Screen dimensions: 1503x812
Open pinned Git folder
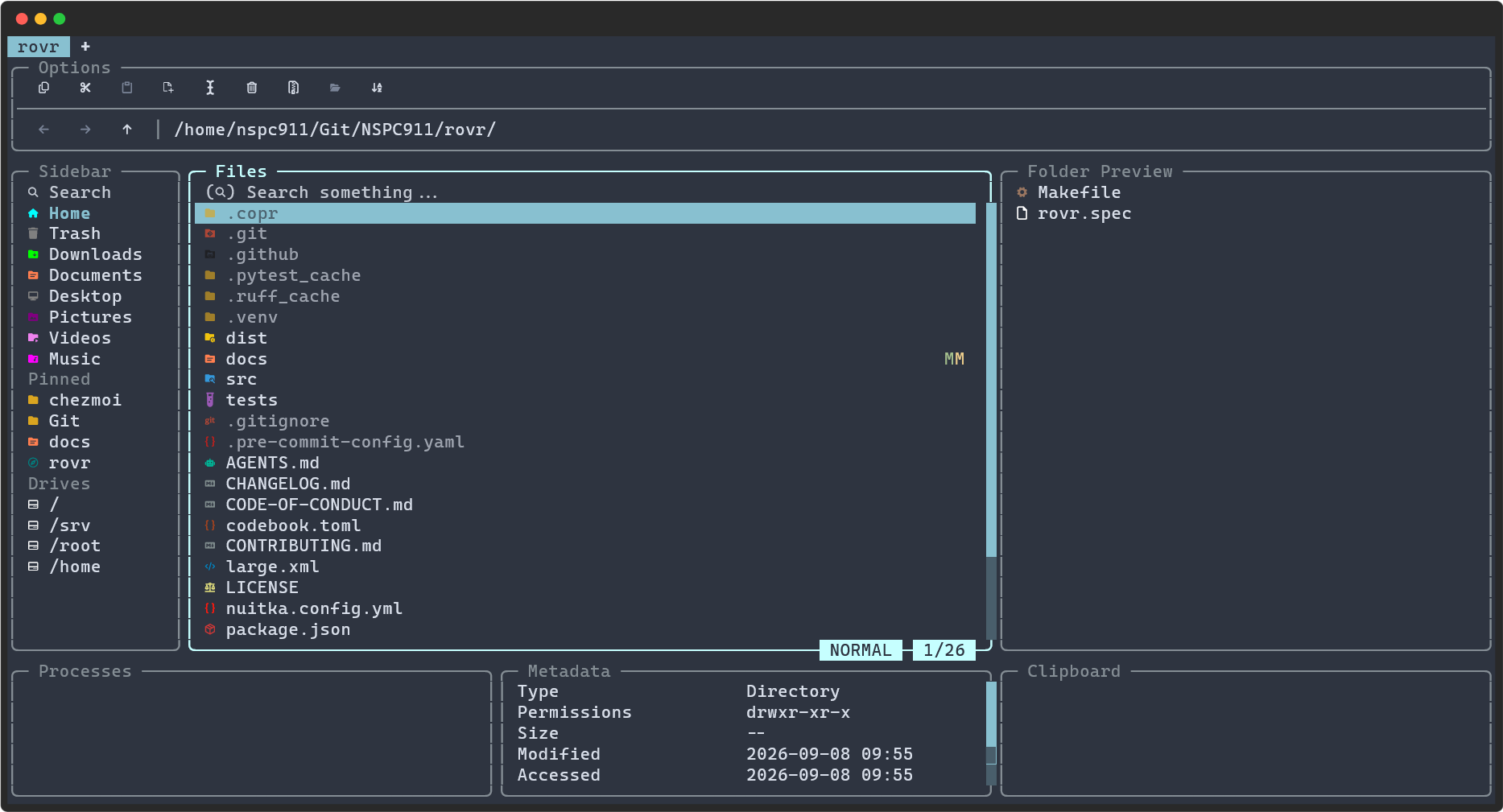tap(97, 421)
